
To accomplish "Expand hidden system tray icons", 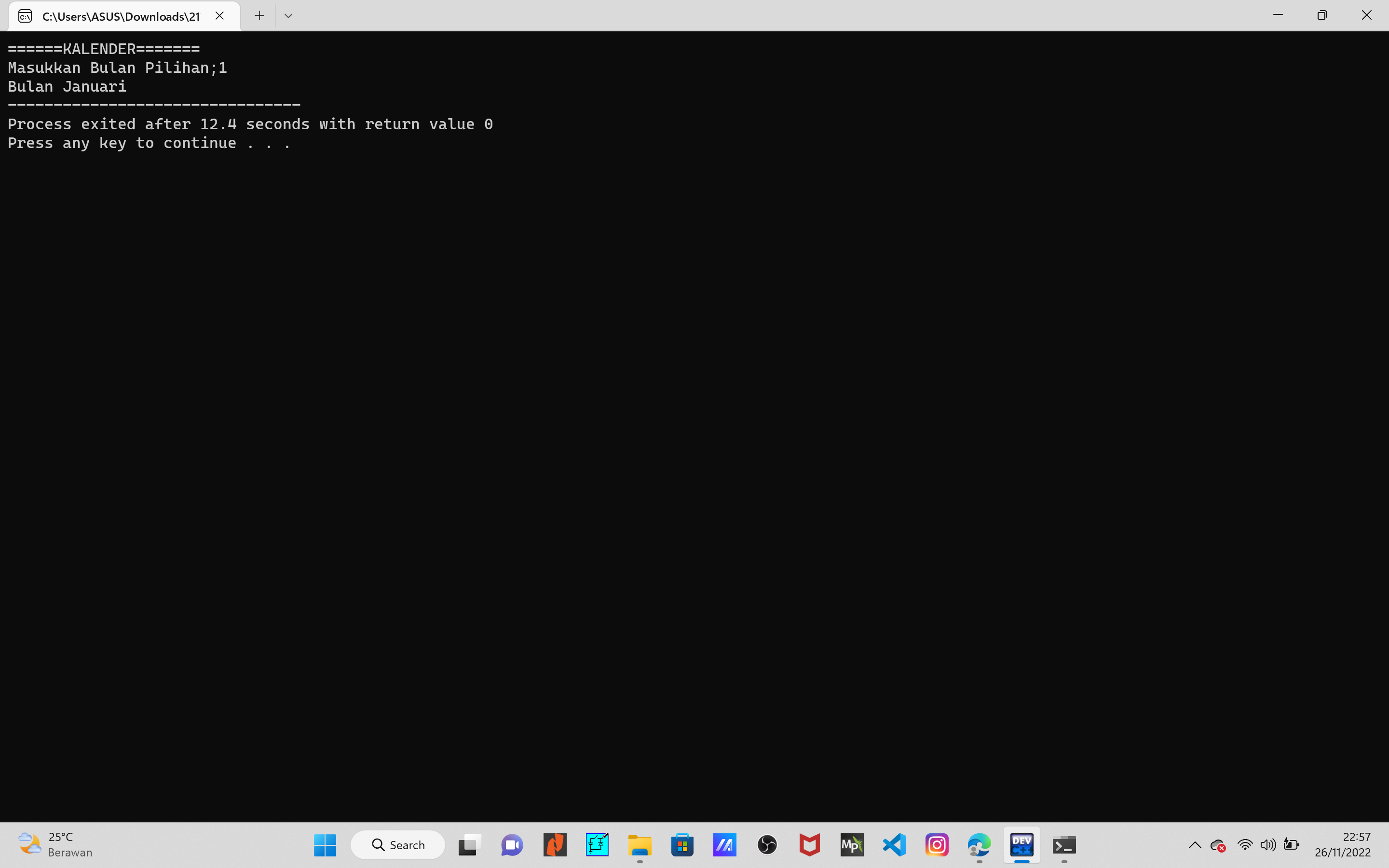I will point(1195,844).
